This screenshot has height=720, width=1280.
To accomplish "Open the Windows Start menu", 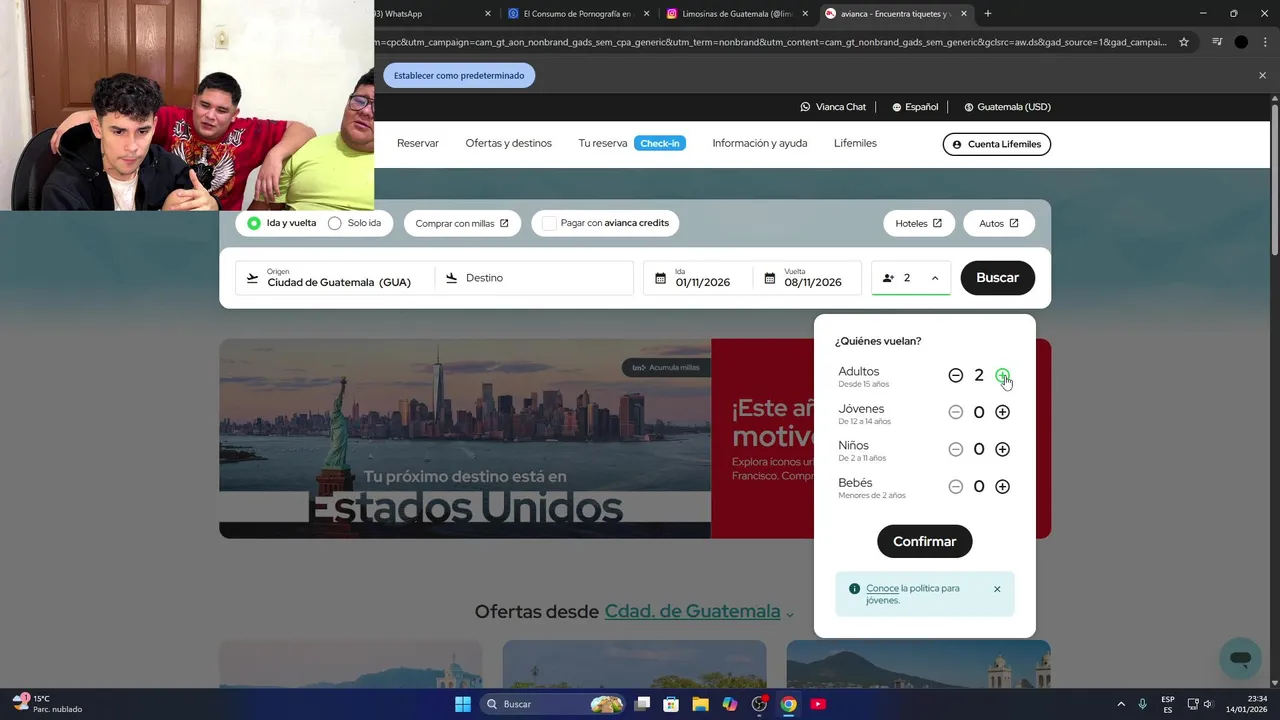I will point(463,704).
